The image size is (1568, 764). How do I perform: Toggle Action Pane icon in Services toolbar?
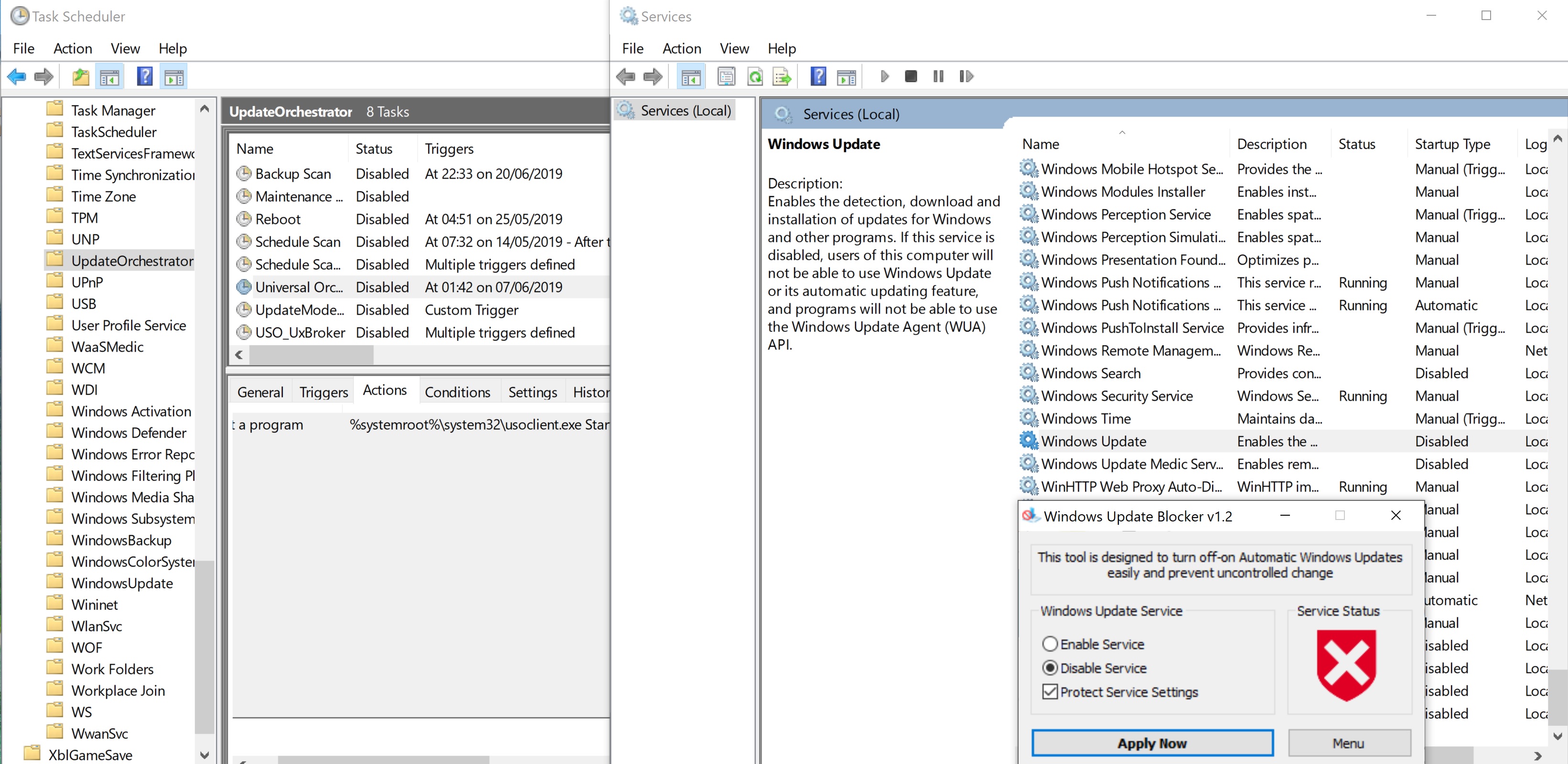point(847,77)
